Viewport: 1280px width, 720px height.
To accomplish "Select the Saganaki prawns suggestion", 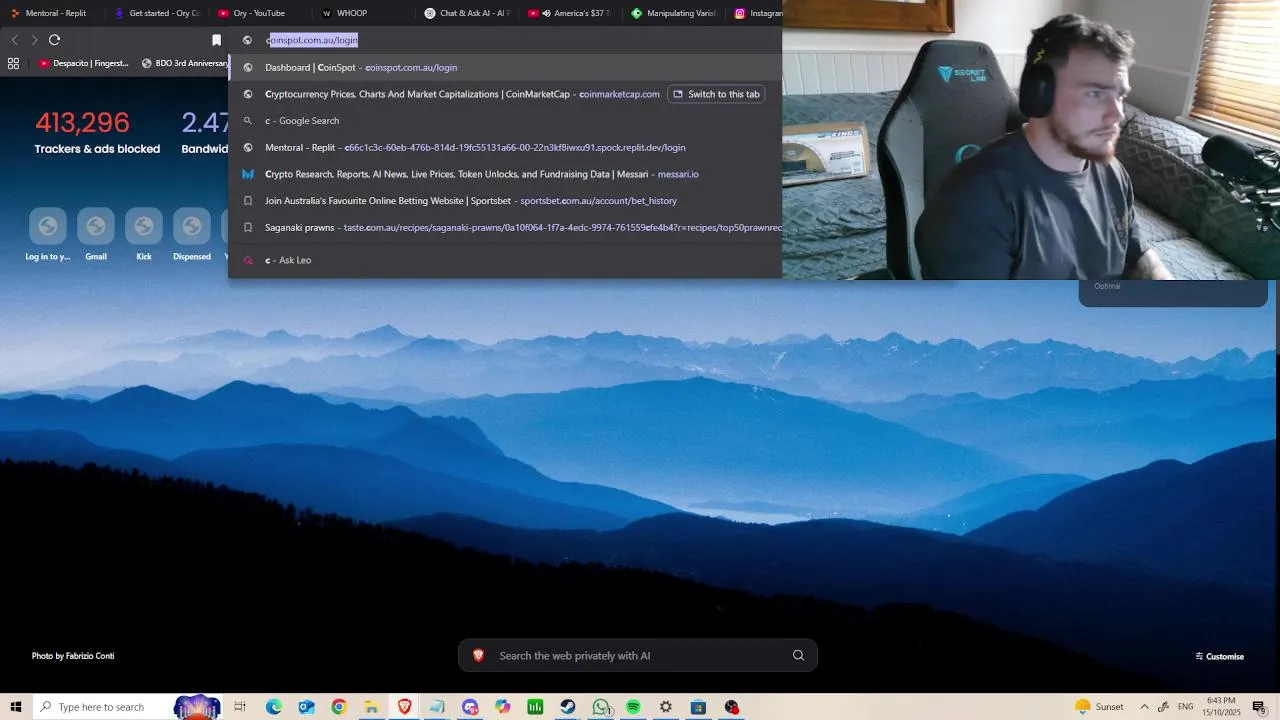I will [x=505, y=227].
